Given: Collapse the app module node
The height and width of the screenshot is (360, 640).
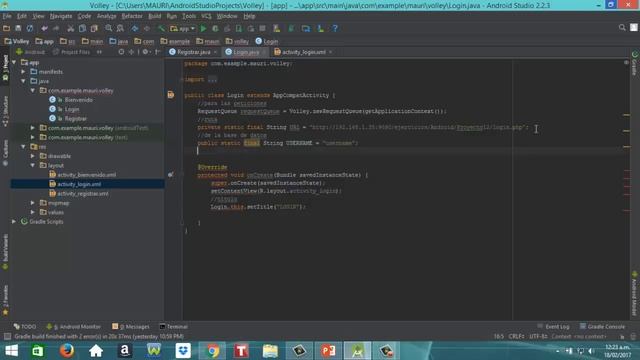Looking at the screenshot, I should (14, 62).
